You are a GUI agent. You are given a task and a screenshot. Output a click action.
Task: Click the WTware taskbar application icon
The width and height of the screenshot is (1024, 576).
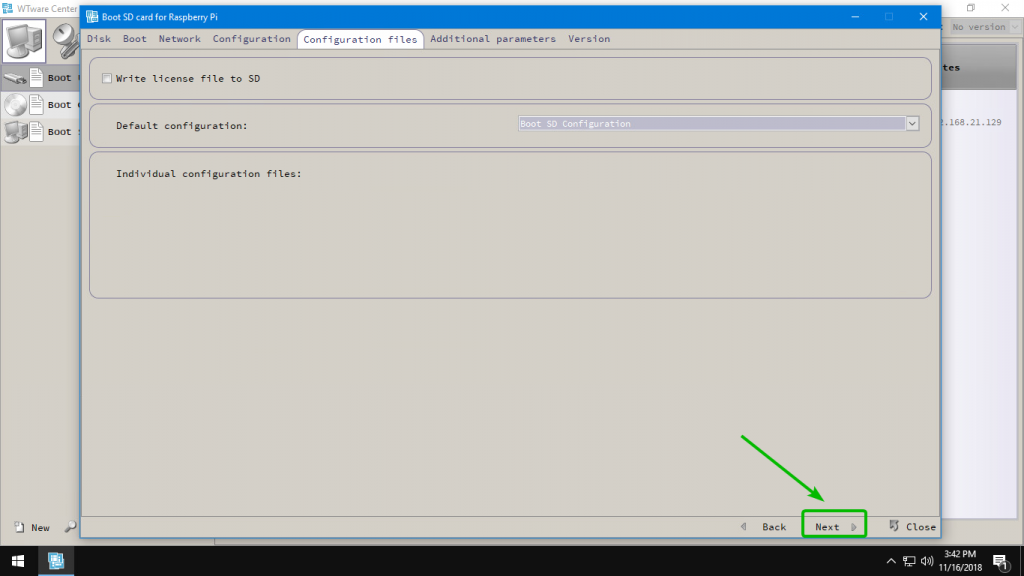tap(57, 560)
